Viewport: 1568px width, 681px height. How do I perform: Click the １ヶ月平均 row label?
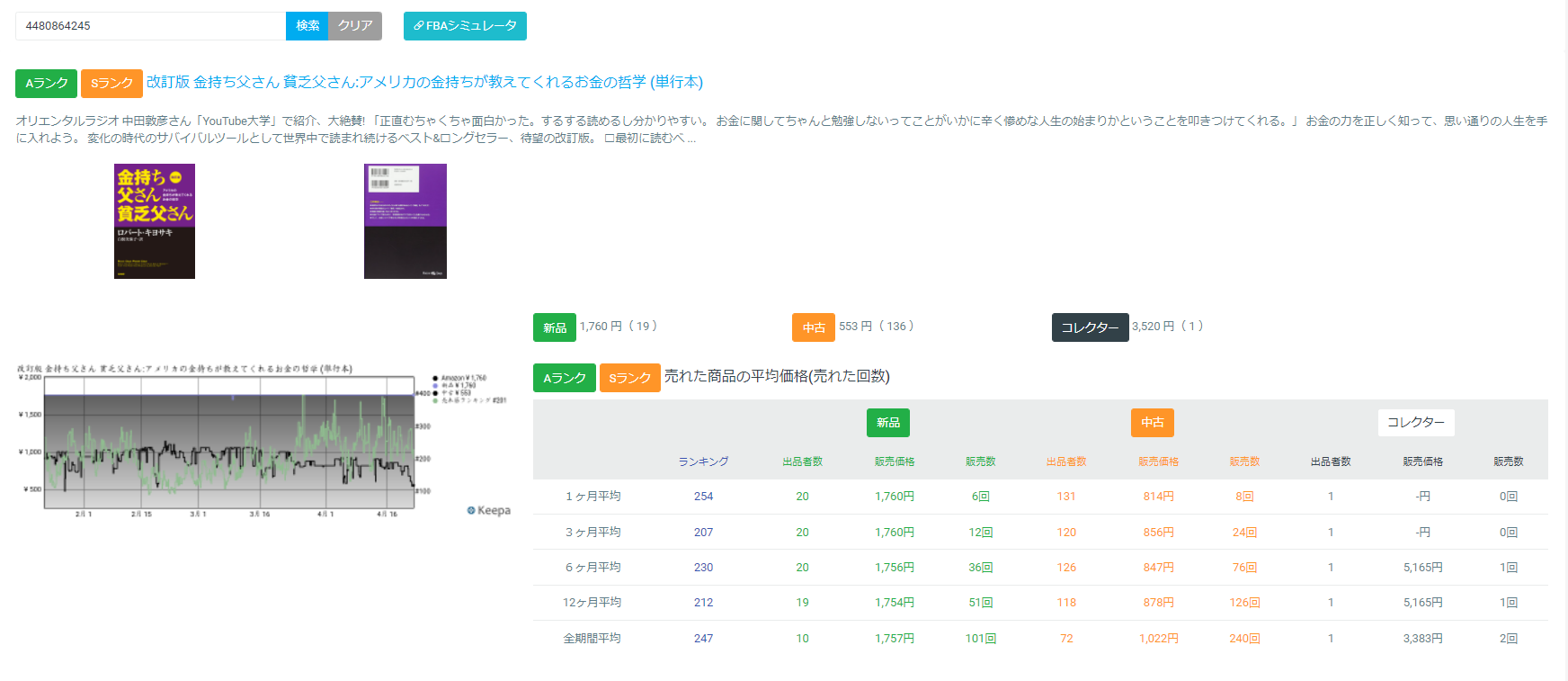[592, 497]
